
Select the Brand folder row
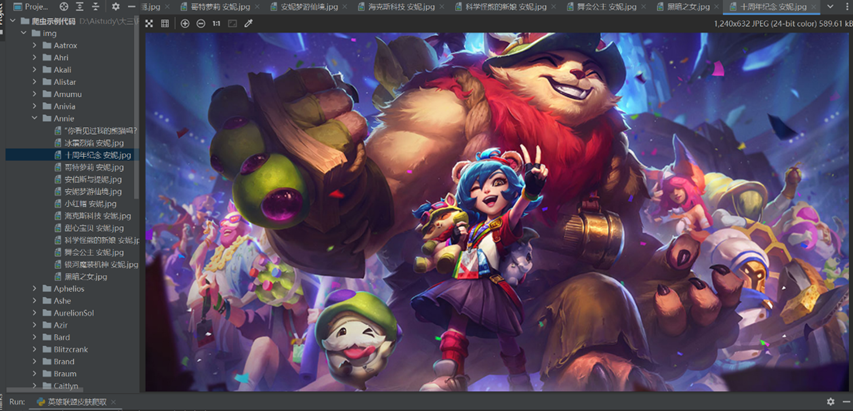pyautogui.click(x=70, y=362)
